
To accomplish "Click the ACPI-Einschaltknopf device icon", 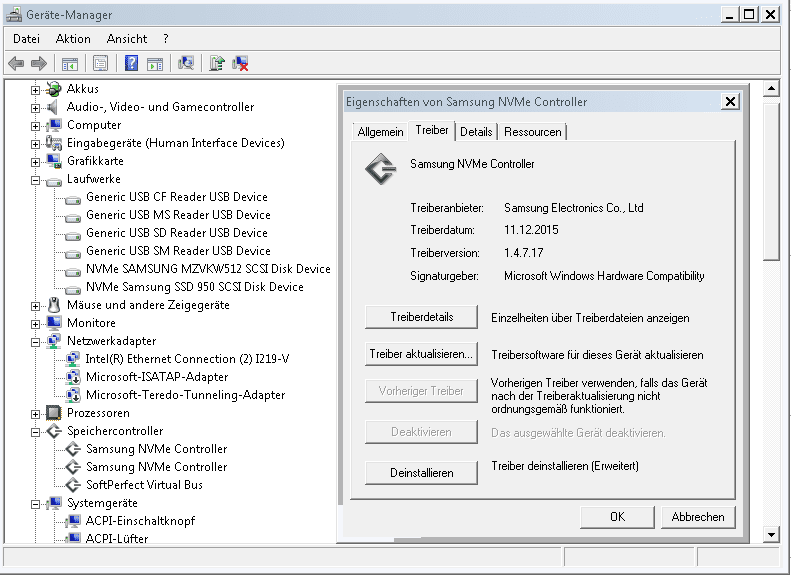I will coord(73,521).
